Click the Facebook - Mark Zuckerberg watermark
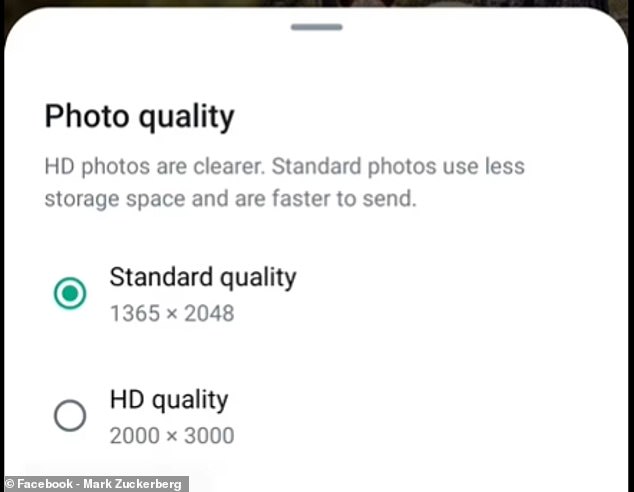 pos(95,484)
